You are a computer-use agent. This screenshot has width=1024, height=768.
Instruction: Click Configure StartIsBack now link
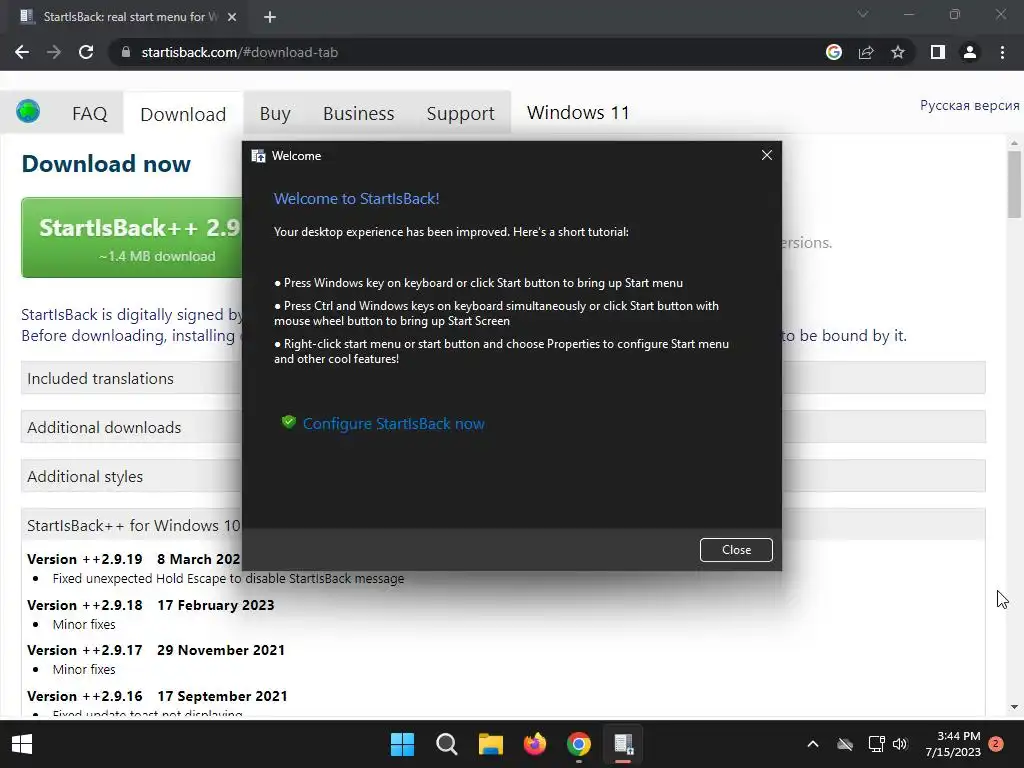click(393, 423)
